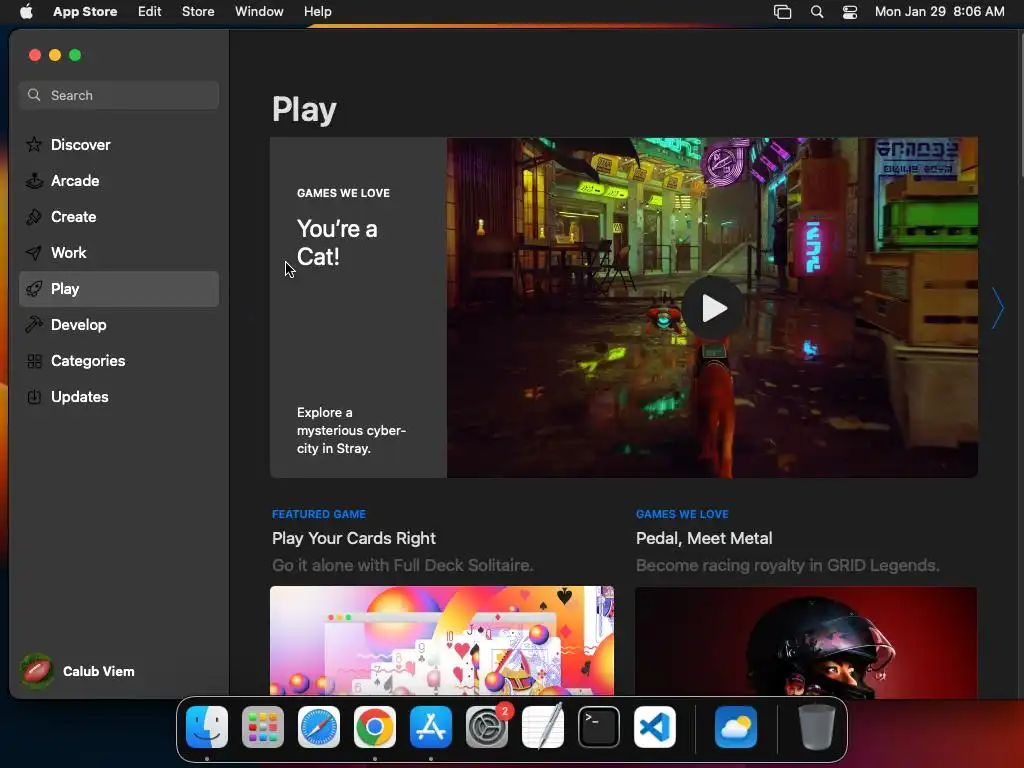Switch to the Create section
This screenshot has height=768, width=1024.
pos(119,217)
